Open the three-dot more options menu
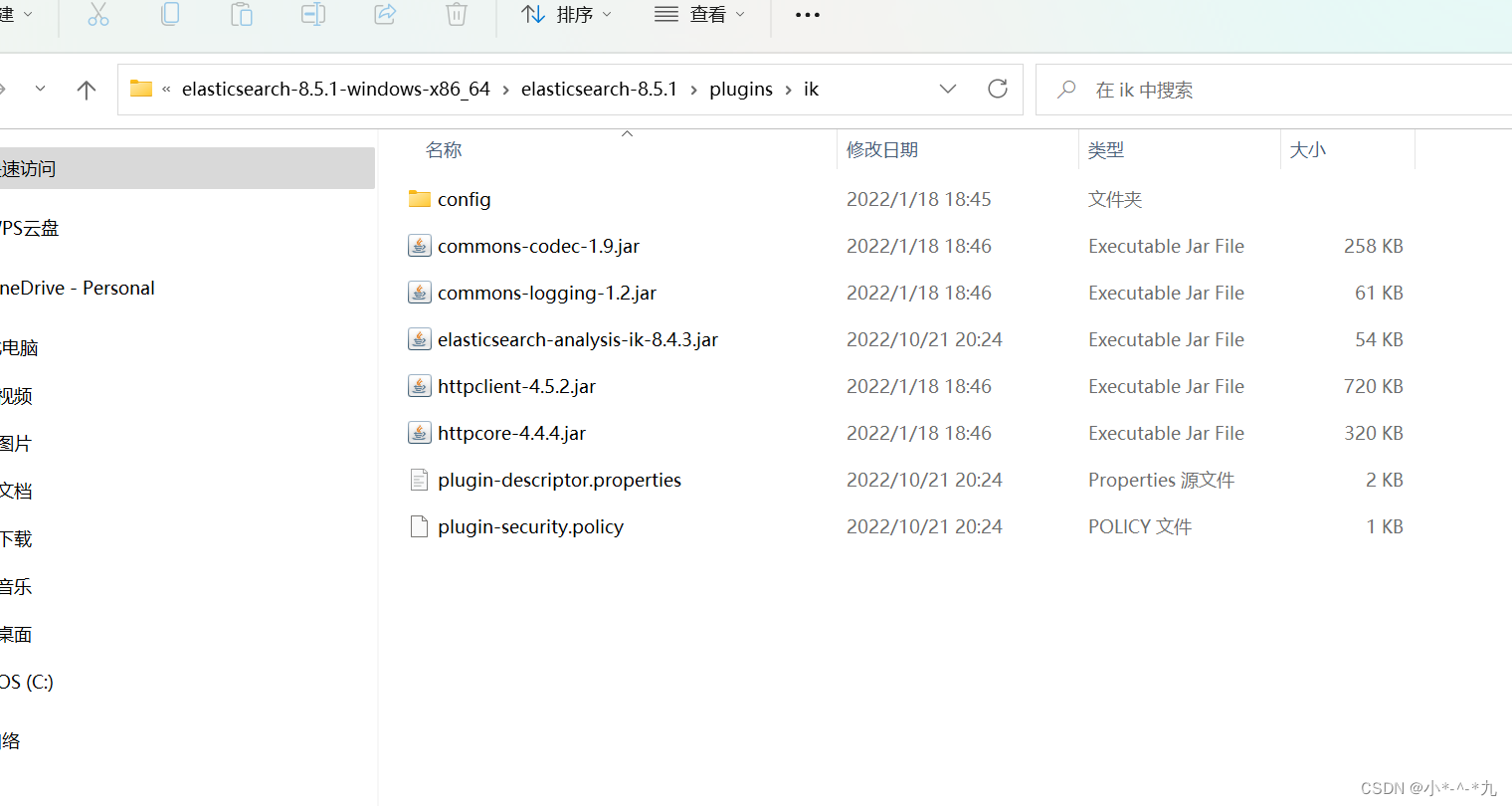Image resolution: width=1512 pixels, height=806 pixels. (808, 15)
